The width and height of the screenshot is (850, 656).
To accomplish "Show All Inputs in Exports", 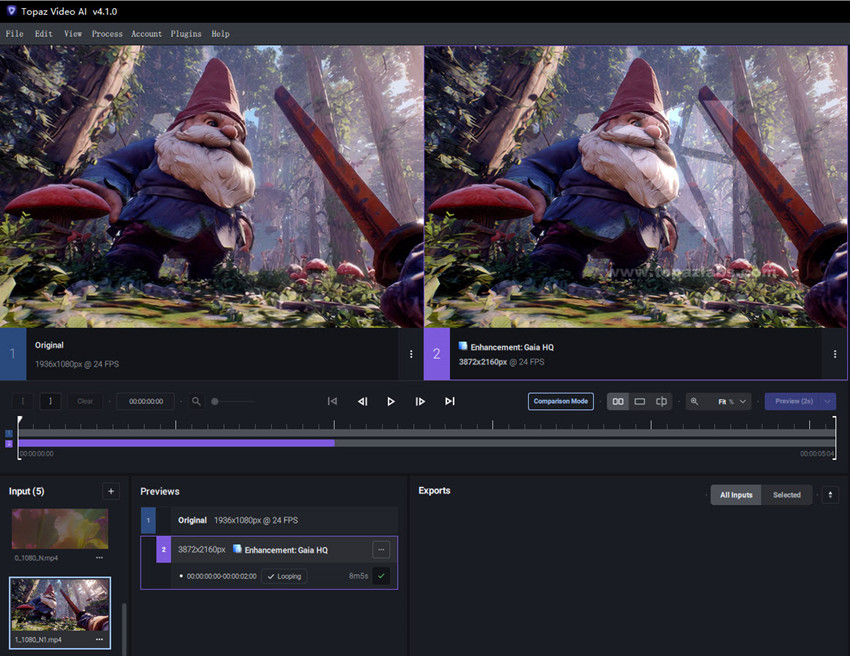I will [x=736, y=495].
